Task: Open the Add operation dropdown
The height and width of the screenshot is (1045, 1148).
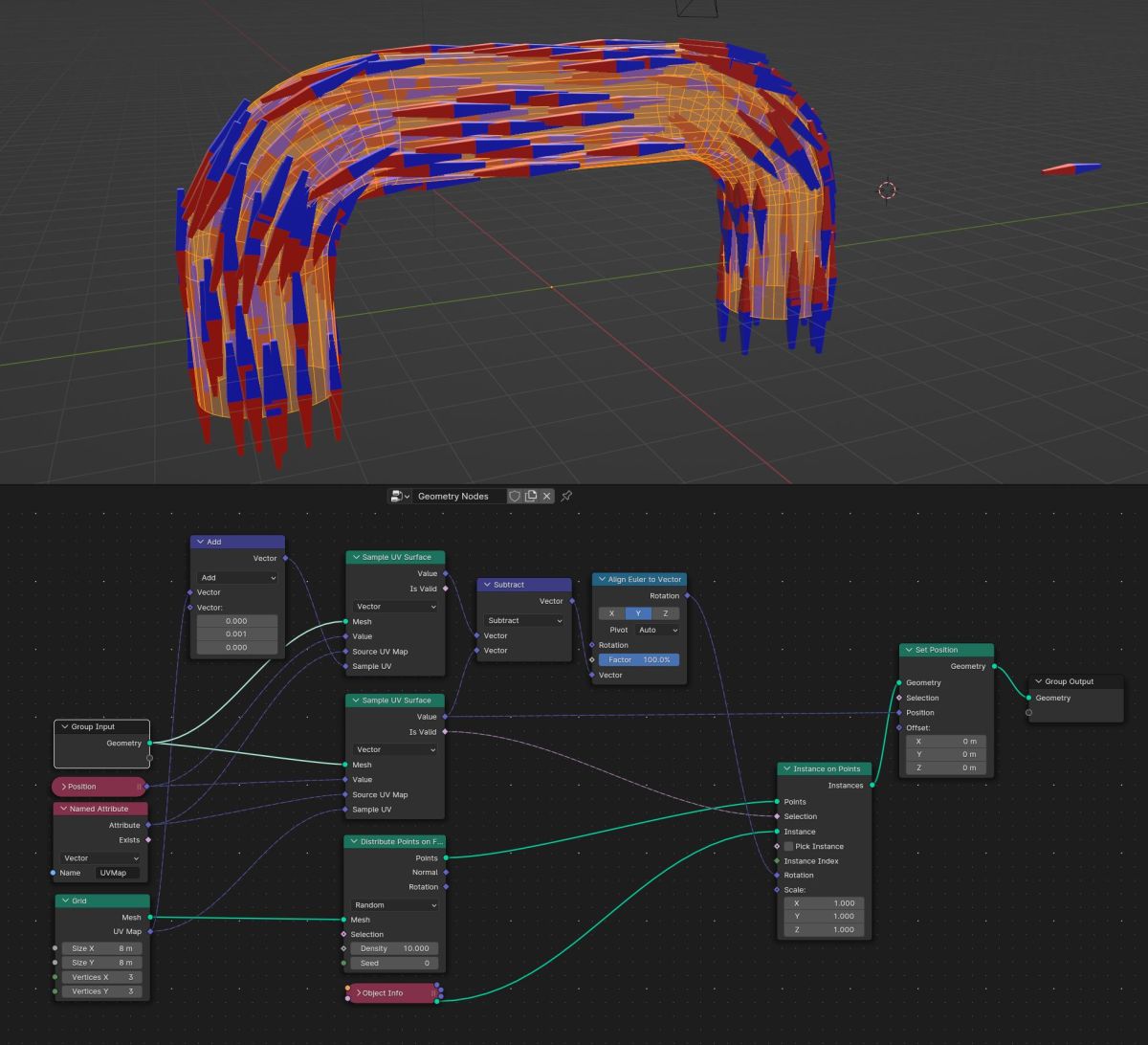Action: (237, 578)
